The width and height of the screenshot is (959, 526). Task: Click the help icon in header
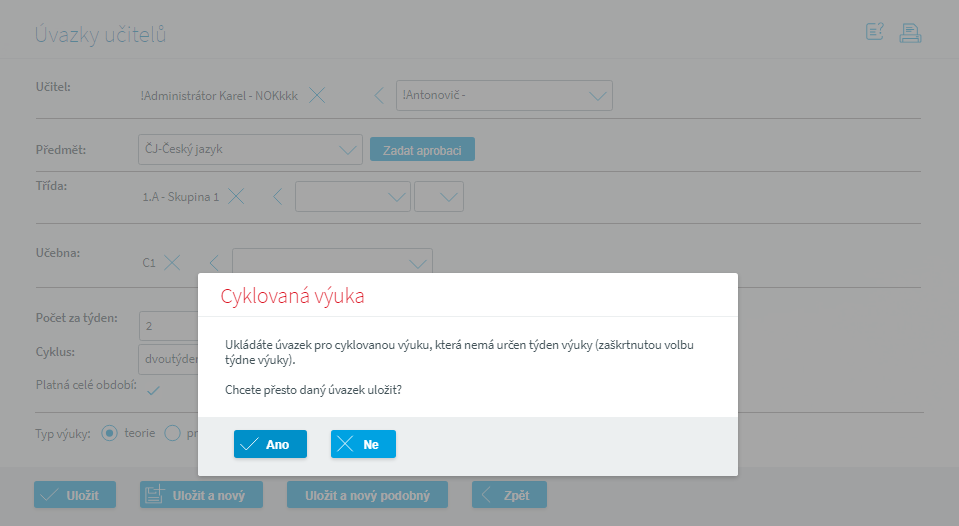click(x=875, y=33)
